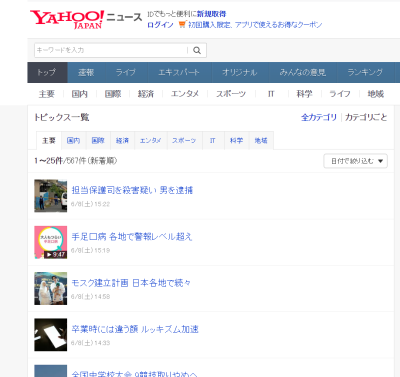Click the magnifying glass search icon
Viewport: 400px width, 377px height.
[197, 50]
